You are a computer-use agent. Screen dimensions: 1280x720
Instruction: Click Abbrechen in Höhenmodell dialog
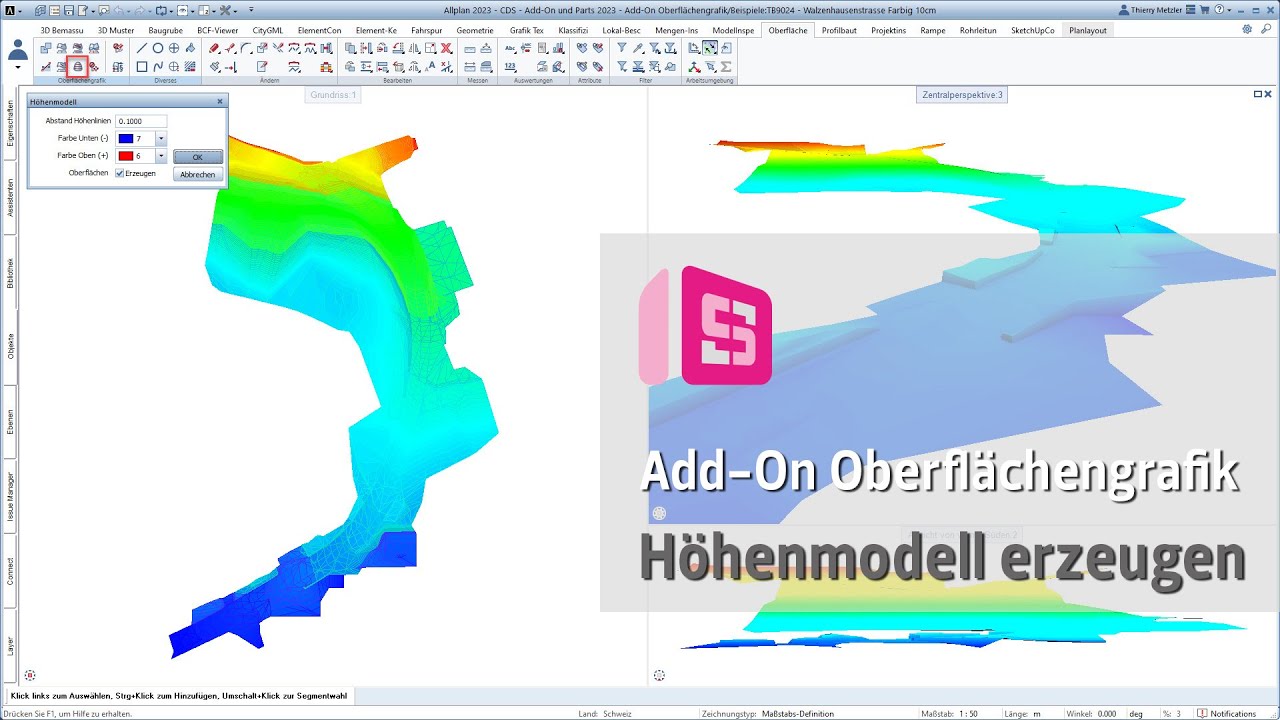pos(197,174)
